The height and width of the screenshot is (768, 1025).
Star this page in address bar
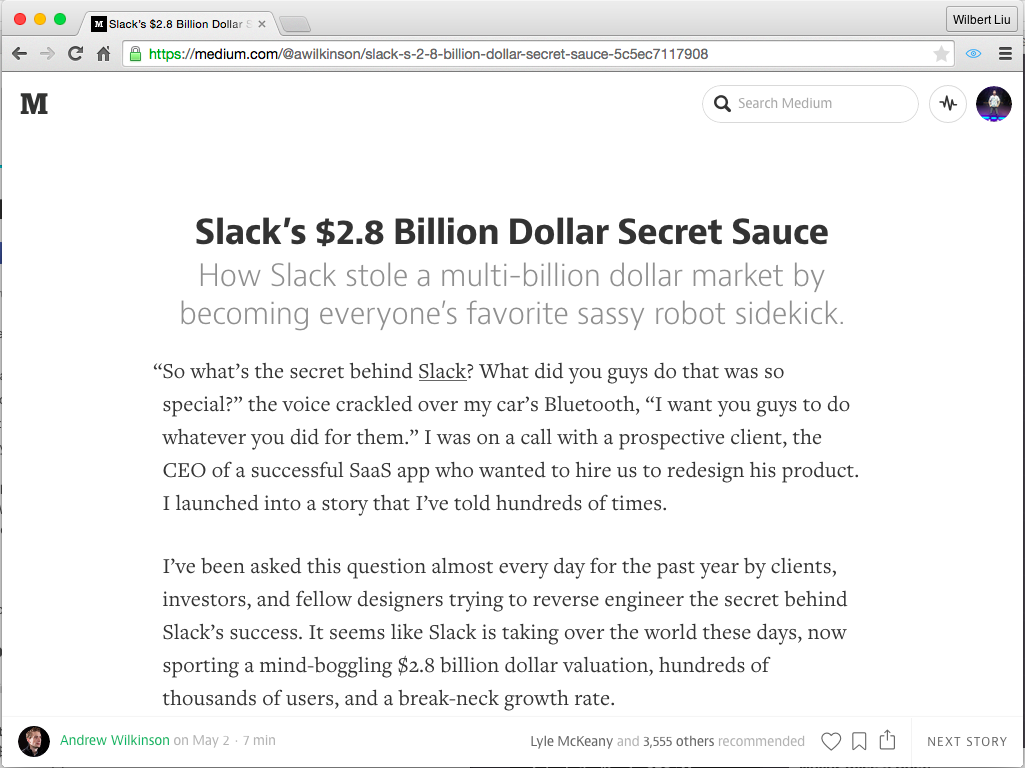(941, 54)
